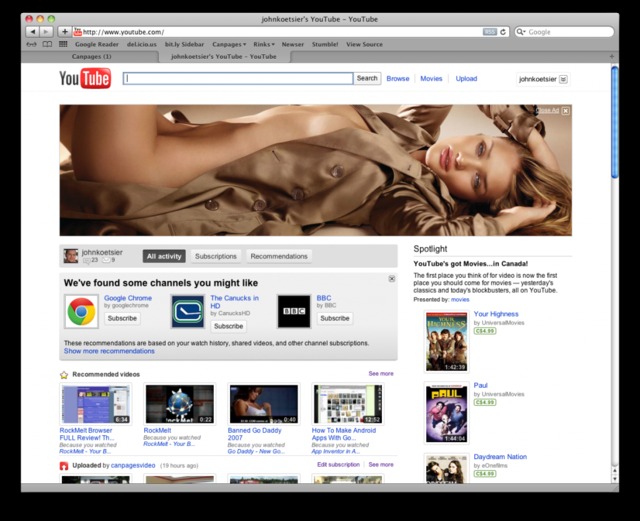Click the Recommended videos star icon

64,374
